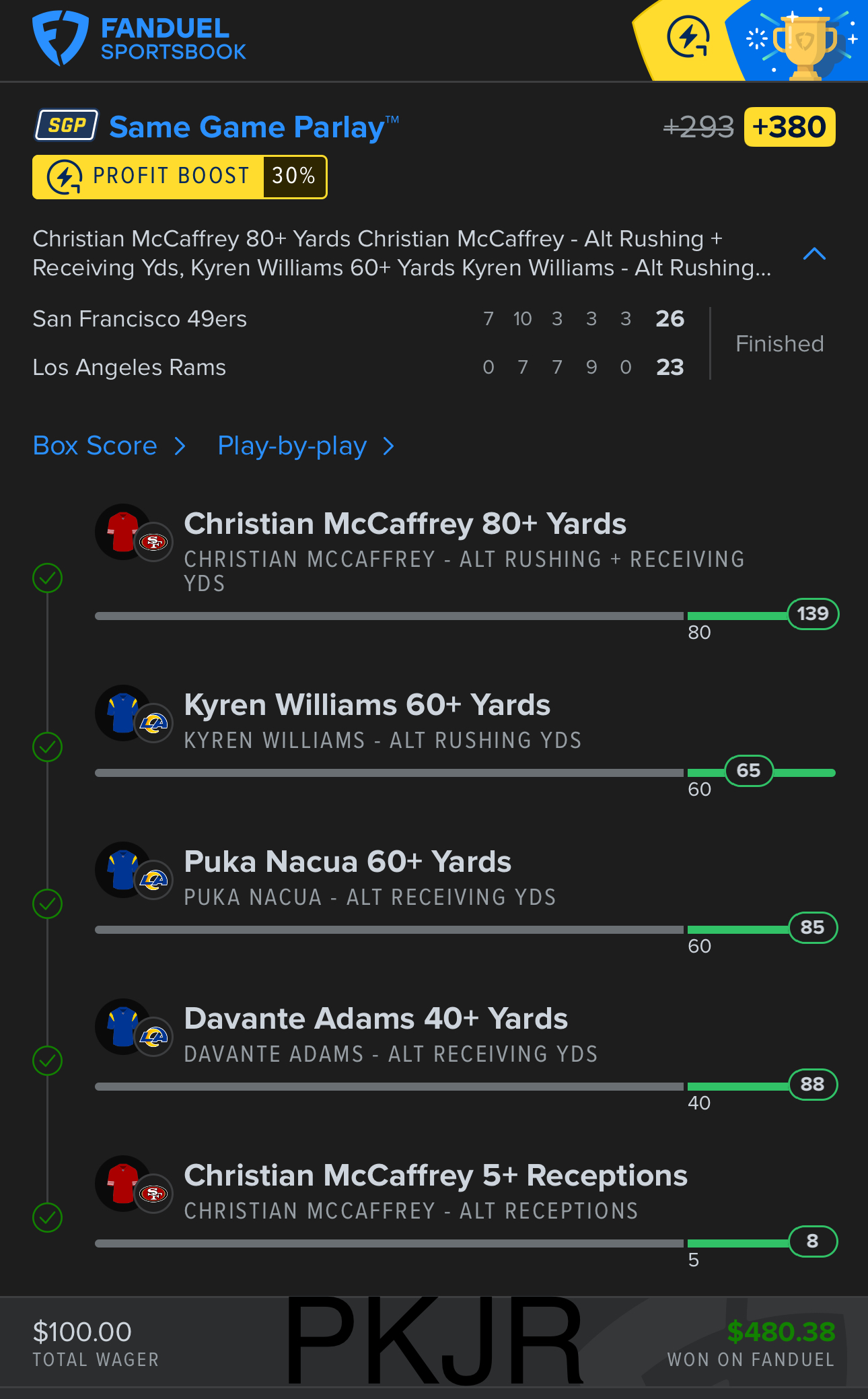This screenshot has height=1399, width=868.
Task: Open the Play-by-play link
Action: pos(292,446)
